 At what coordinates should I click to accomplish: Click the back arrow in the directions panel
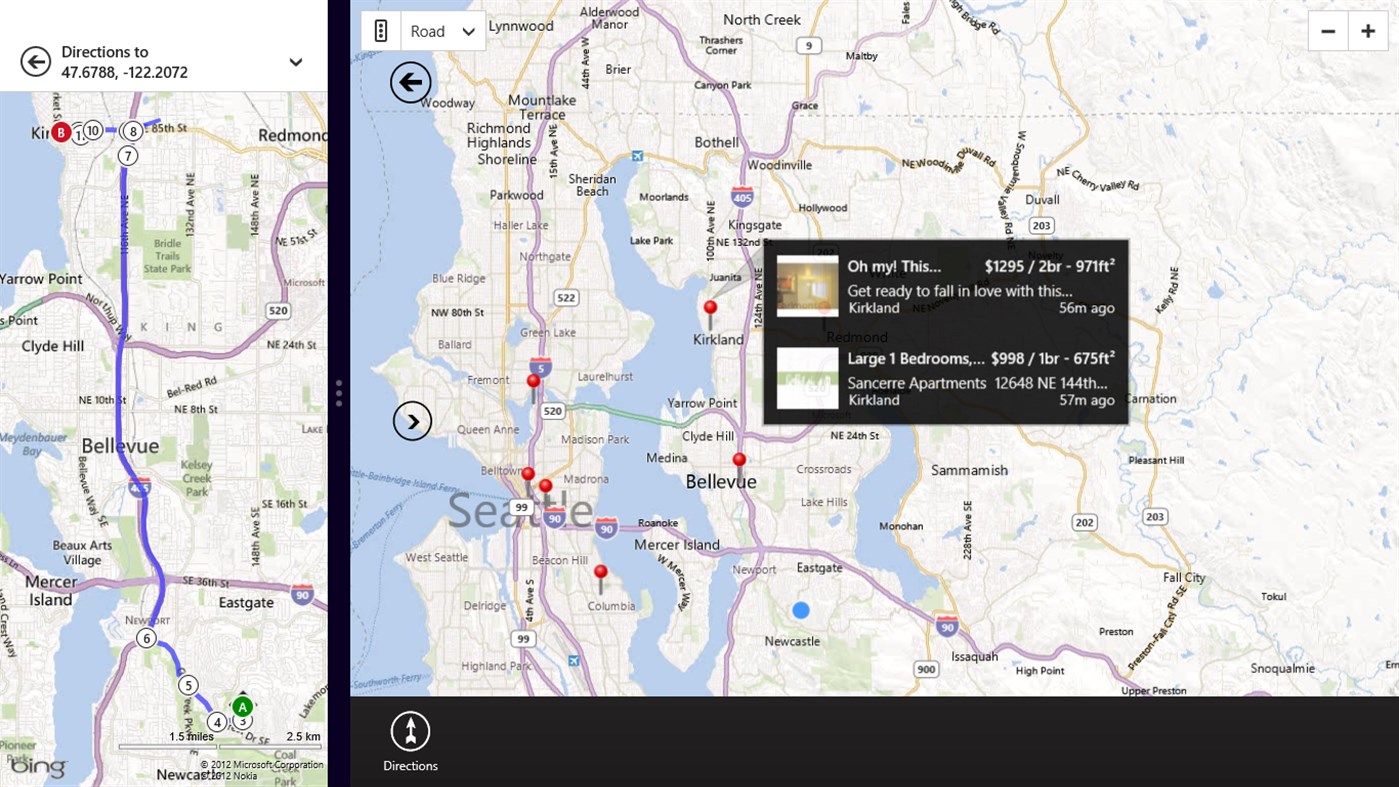36,61
